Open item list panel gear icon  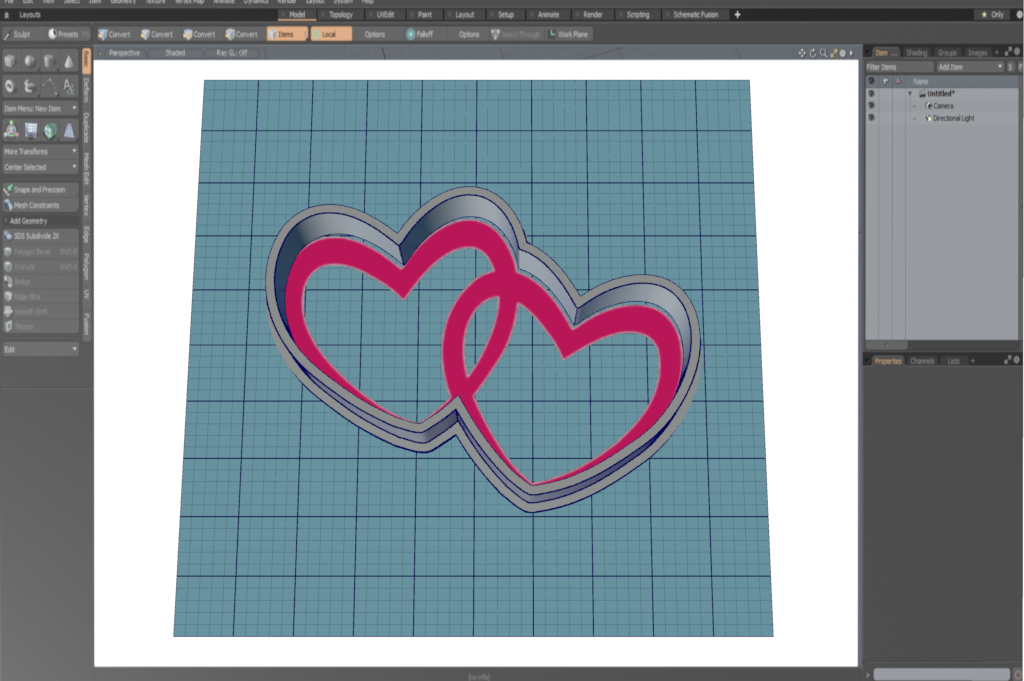click(1017, 52)
